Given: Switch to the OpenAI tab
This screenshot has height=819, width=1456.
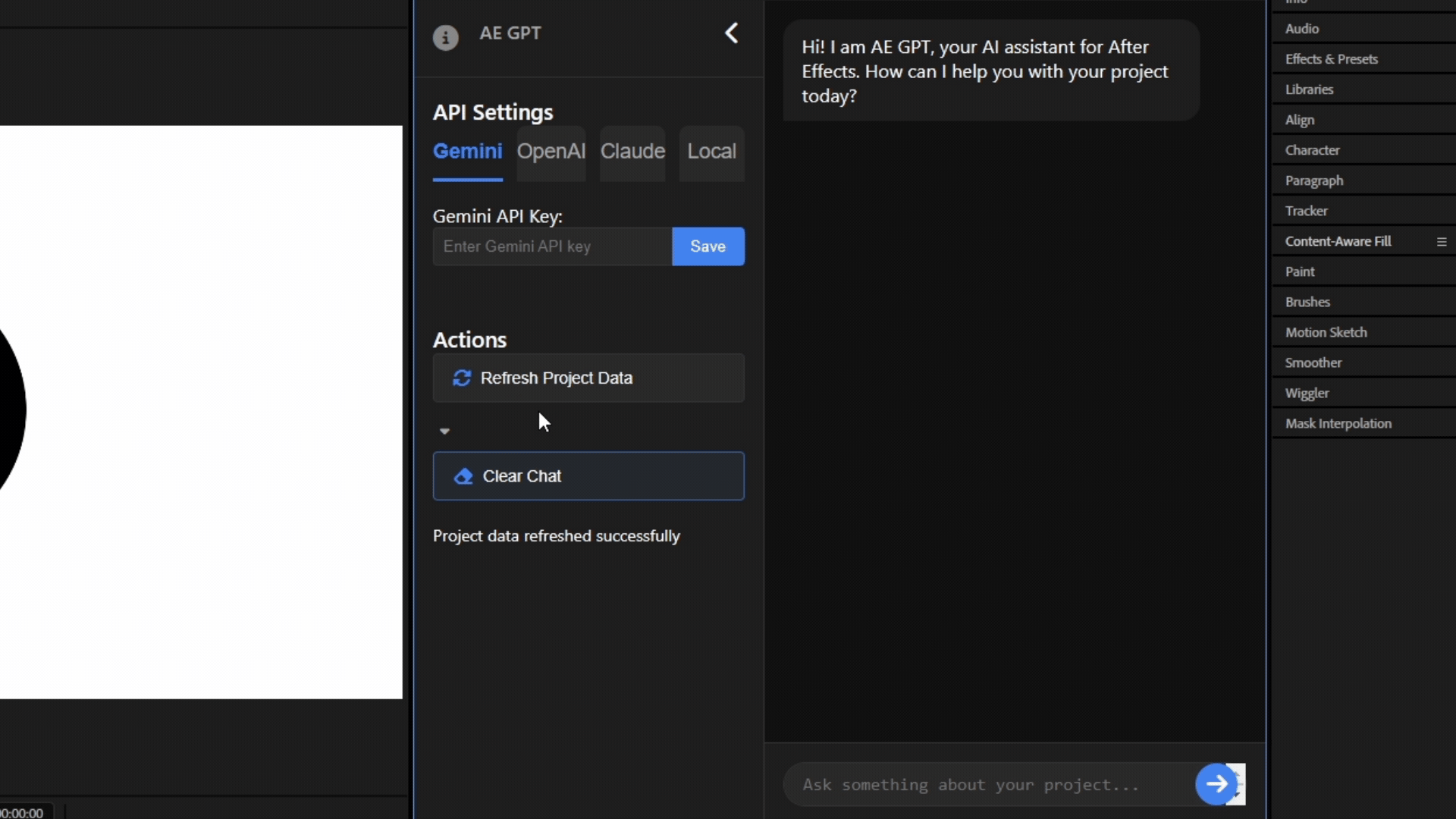Looking at the screenshot, I should pos(551,152).
